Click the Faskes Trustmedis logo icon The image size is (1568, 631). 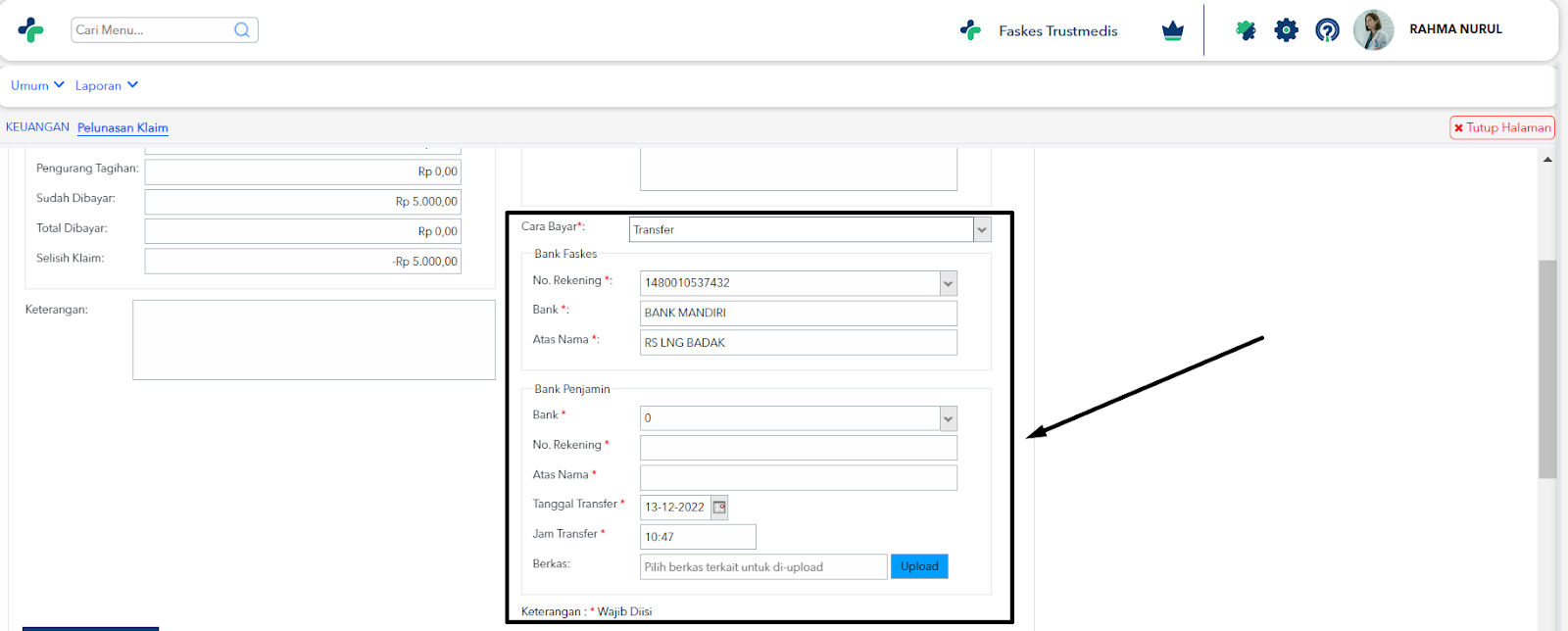pos(970,30)
